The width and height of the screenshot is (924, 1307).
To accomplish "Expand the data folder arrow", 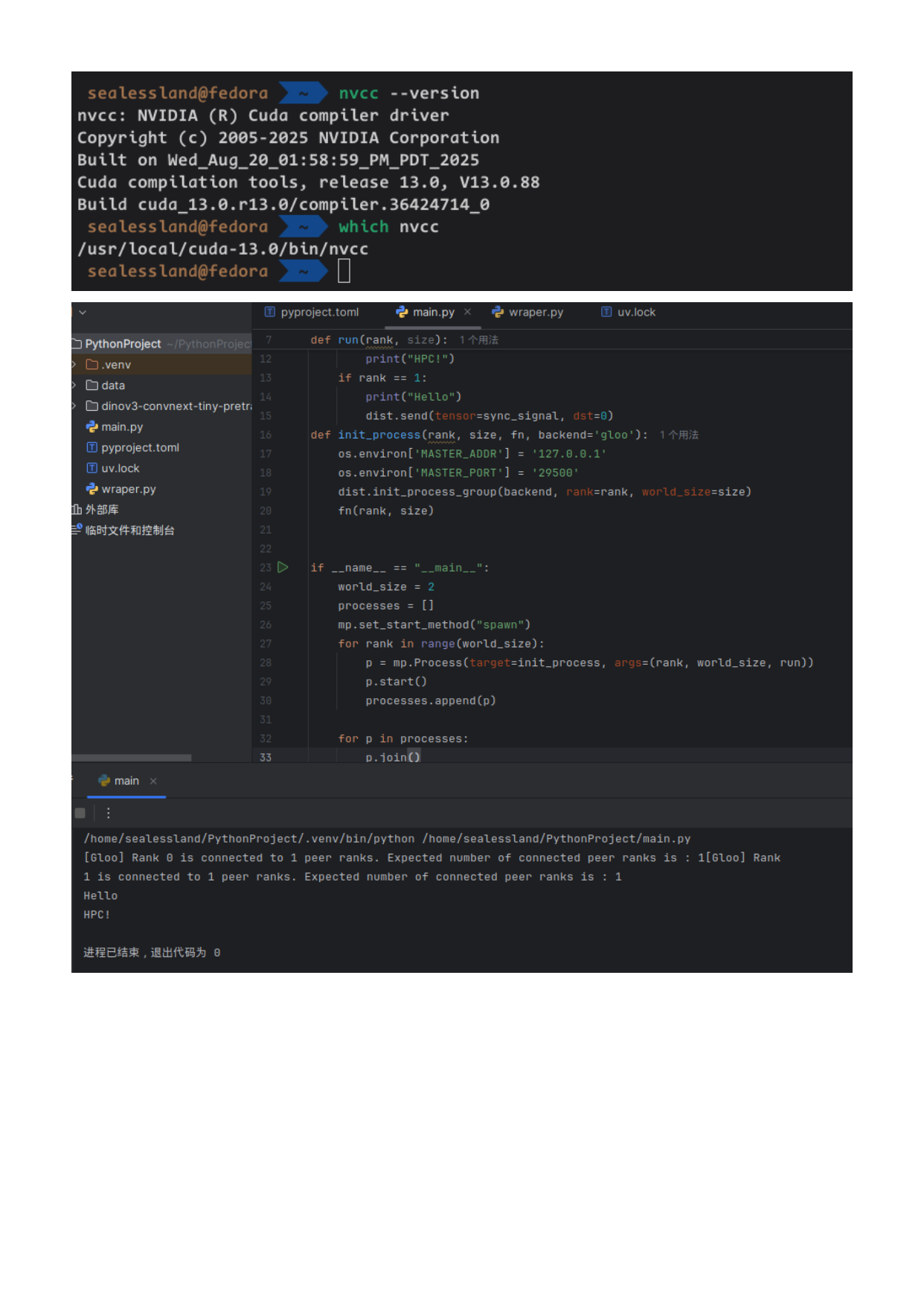I will tap(74, 386).
